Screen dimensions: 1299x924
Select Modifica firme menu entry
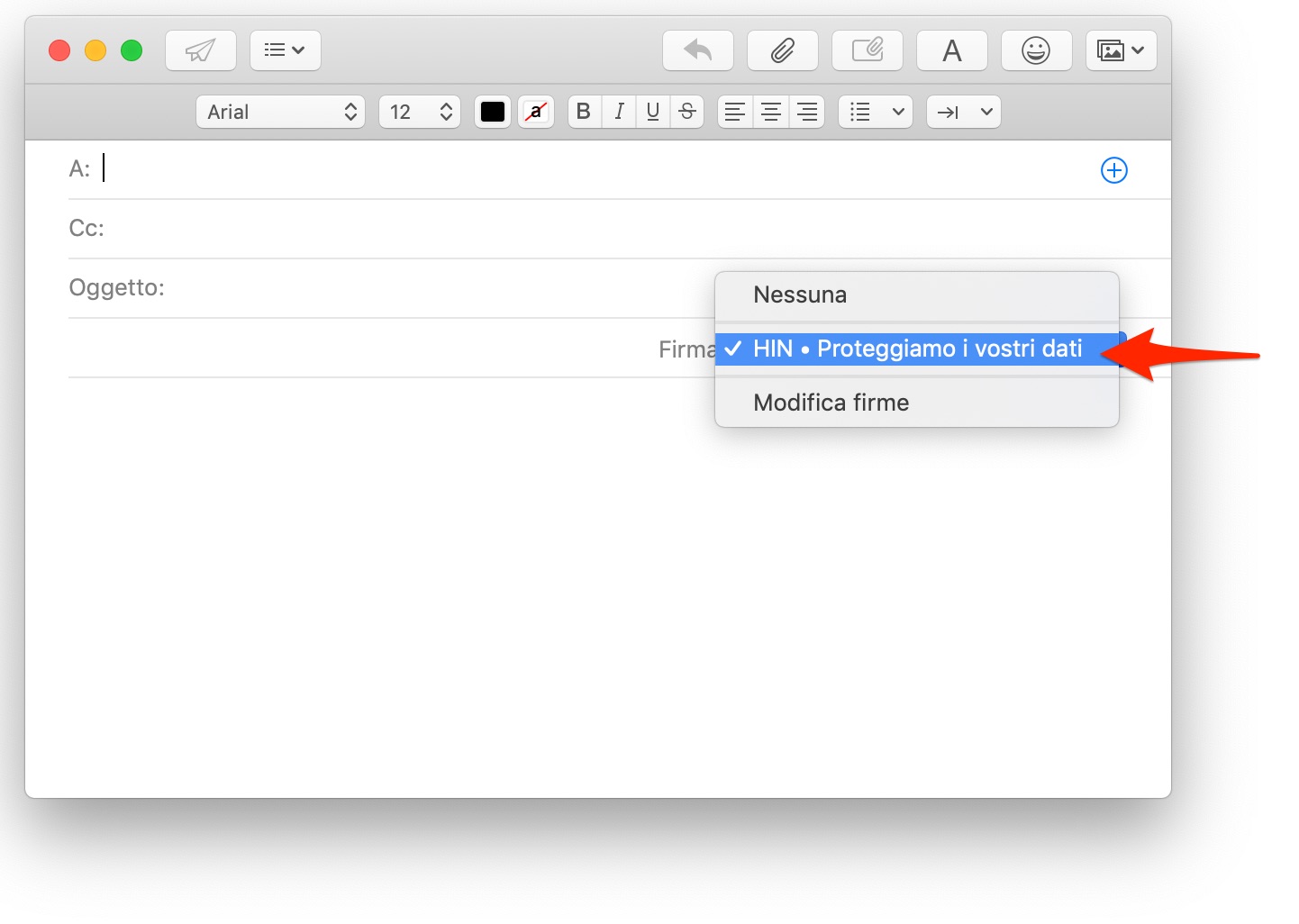917,403
